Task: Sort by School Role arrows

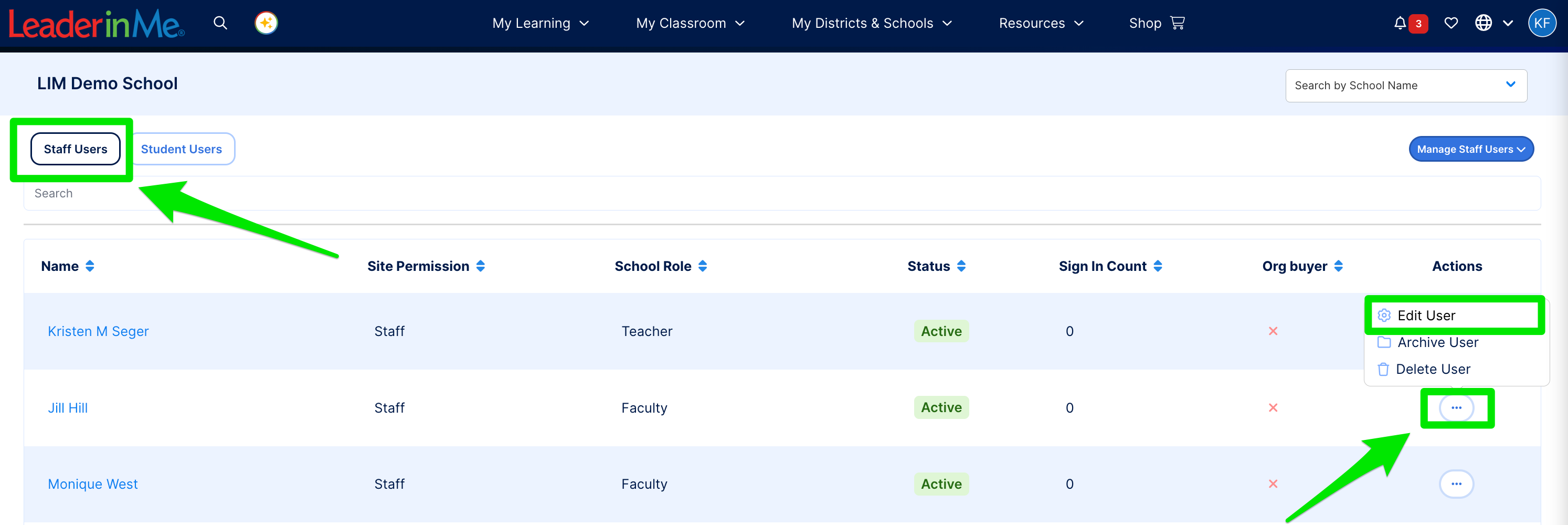Action: point(703,266)
